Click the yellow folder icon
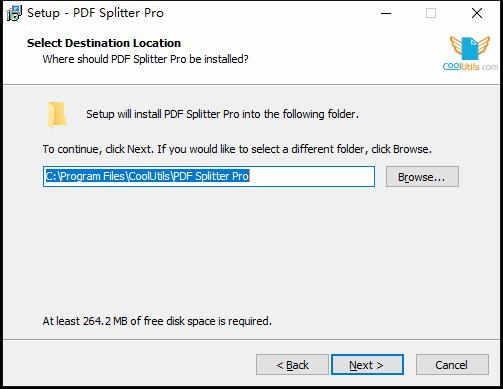The height and width of the screenshot is (389, 503). tap(57, 114)
